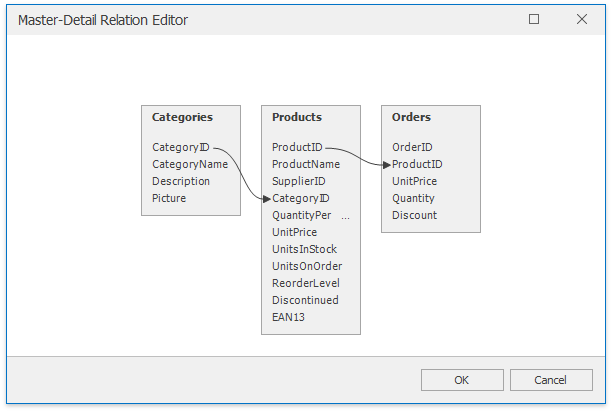Click the OK button

point(462,380)
